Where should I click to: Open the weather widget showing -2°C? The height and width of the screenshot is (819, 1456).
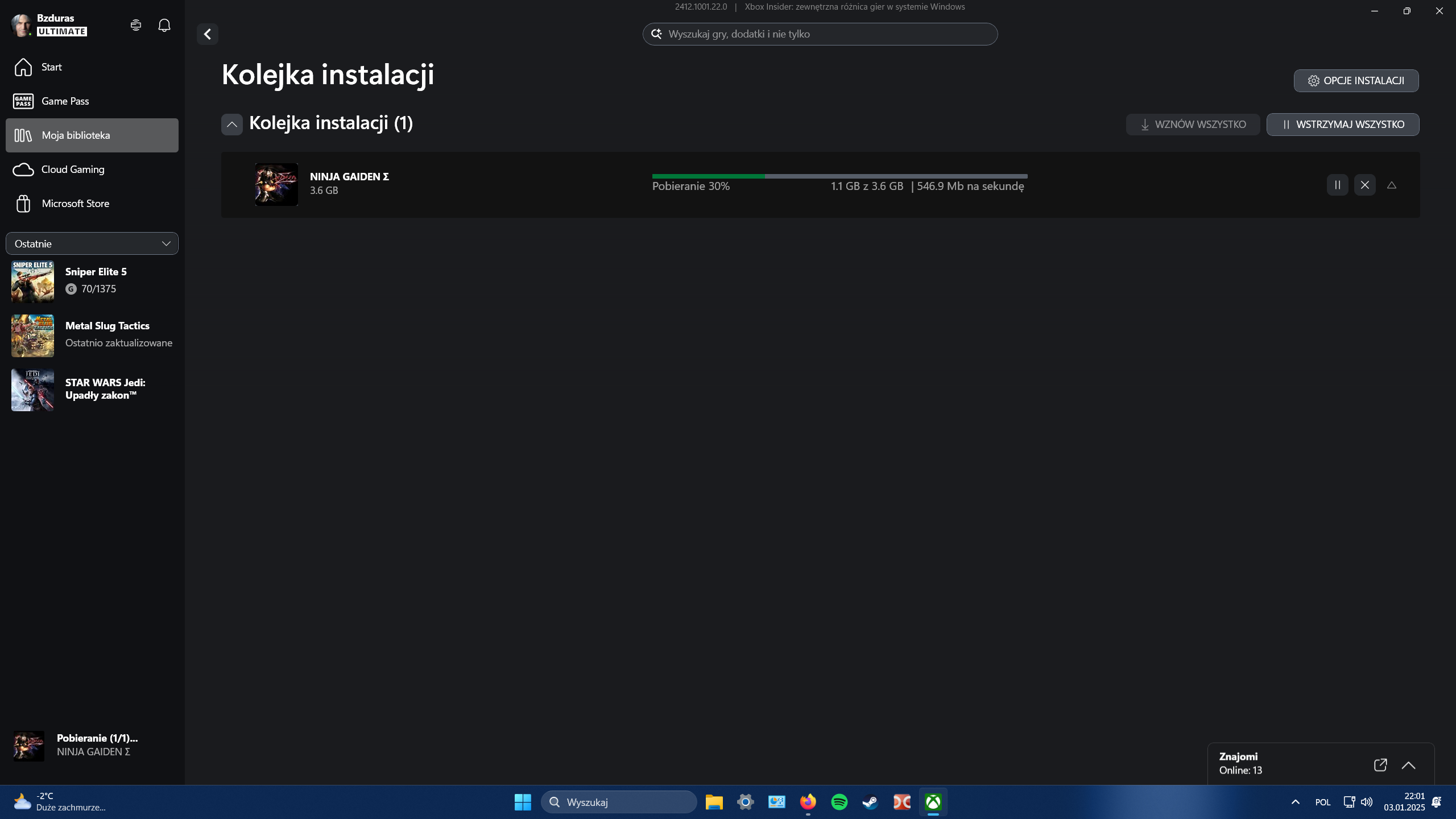(60, 803)
